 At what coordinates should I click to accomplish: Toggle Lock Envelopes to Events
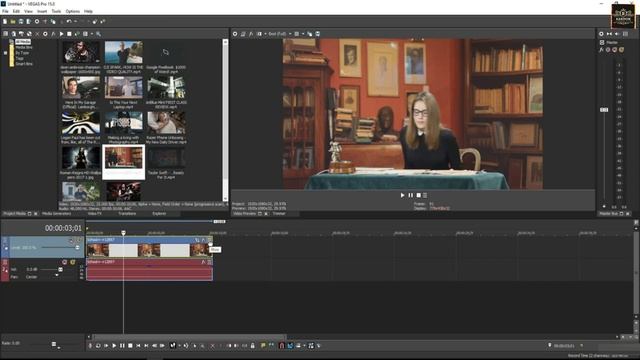[311, 346]
